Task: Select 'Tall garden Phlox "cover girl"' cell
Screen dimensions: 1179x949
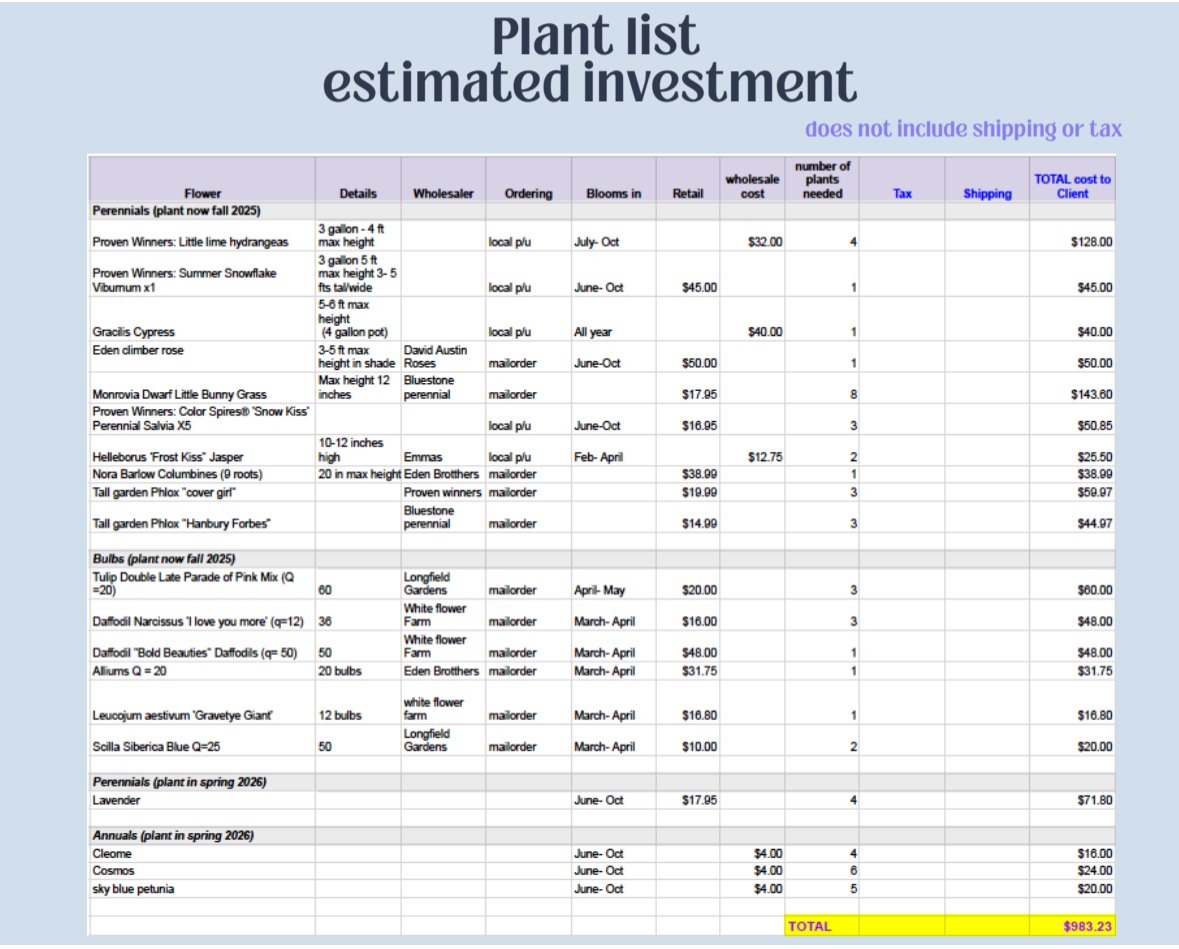Action: tap(202, 493)
